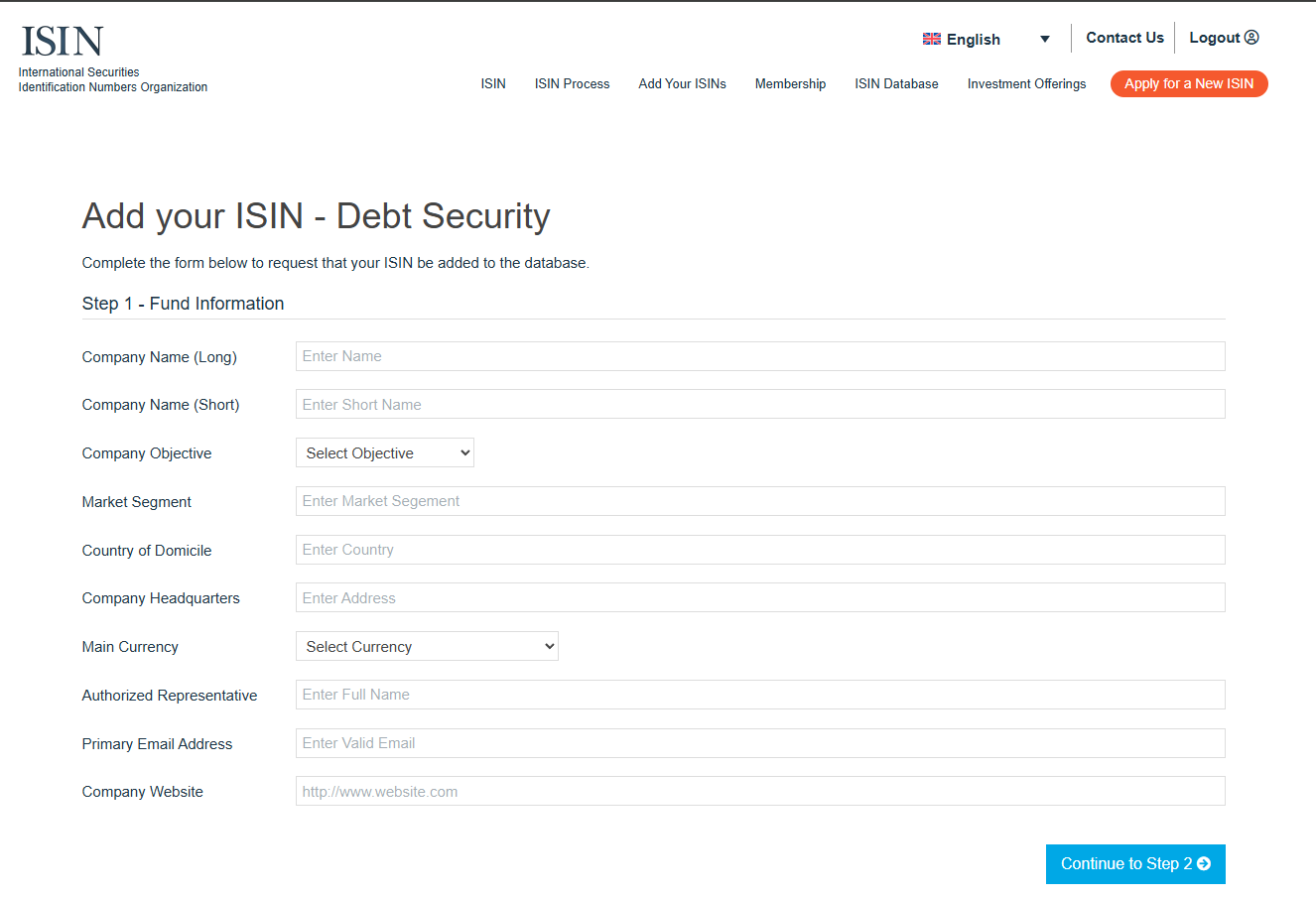Viewport: 1316px width, 898px height.
Task: Click the Company Headquarters address field
Action: 760,597
